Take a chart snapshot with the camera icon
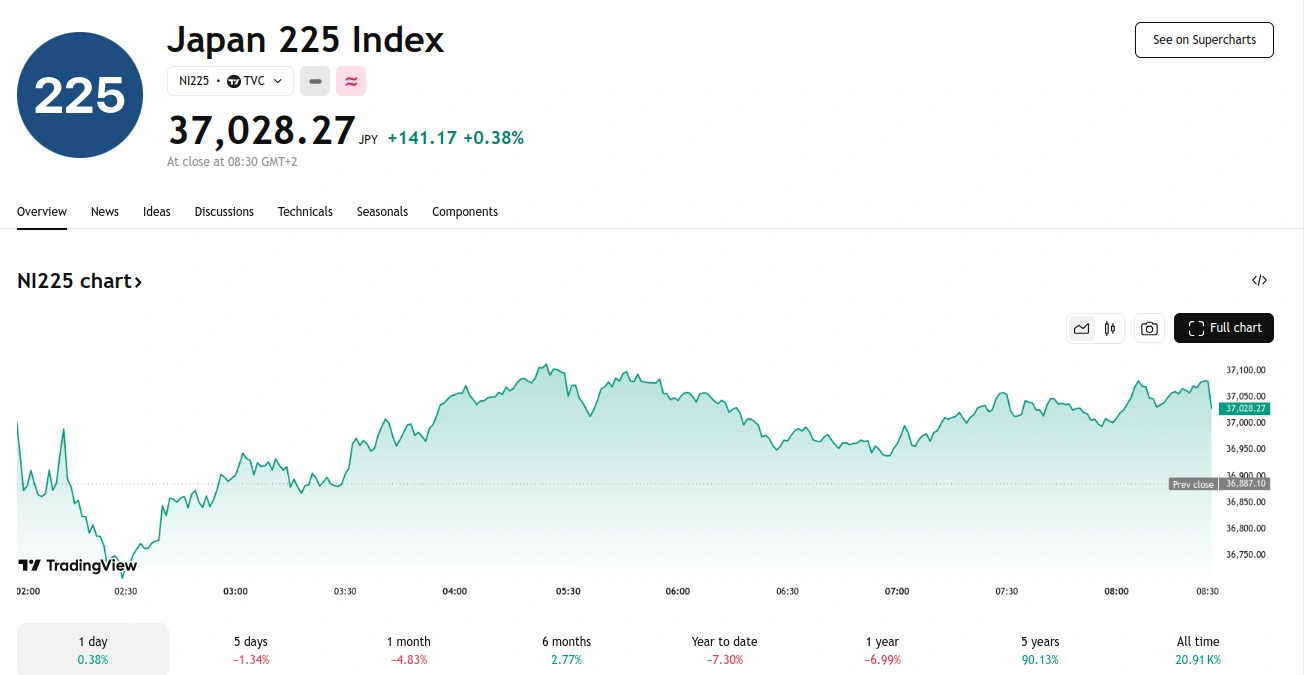 pyautogui.click(x=1149, y=327)
